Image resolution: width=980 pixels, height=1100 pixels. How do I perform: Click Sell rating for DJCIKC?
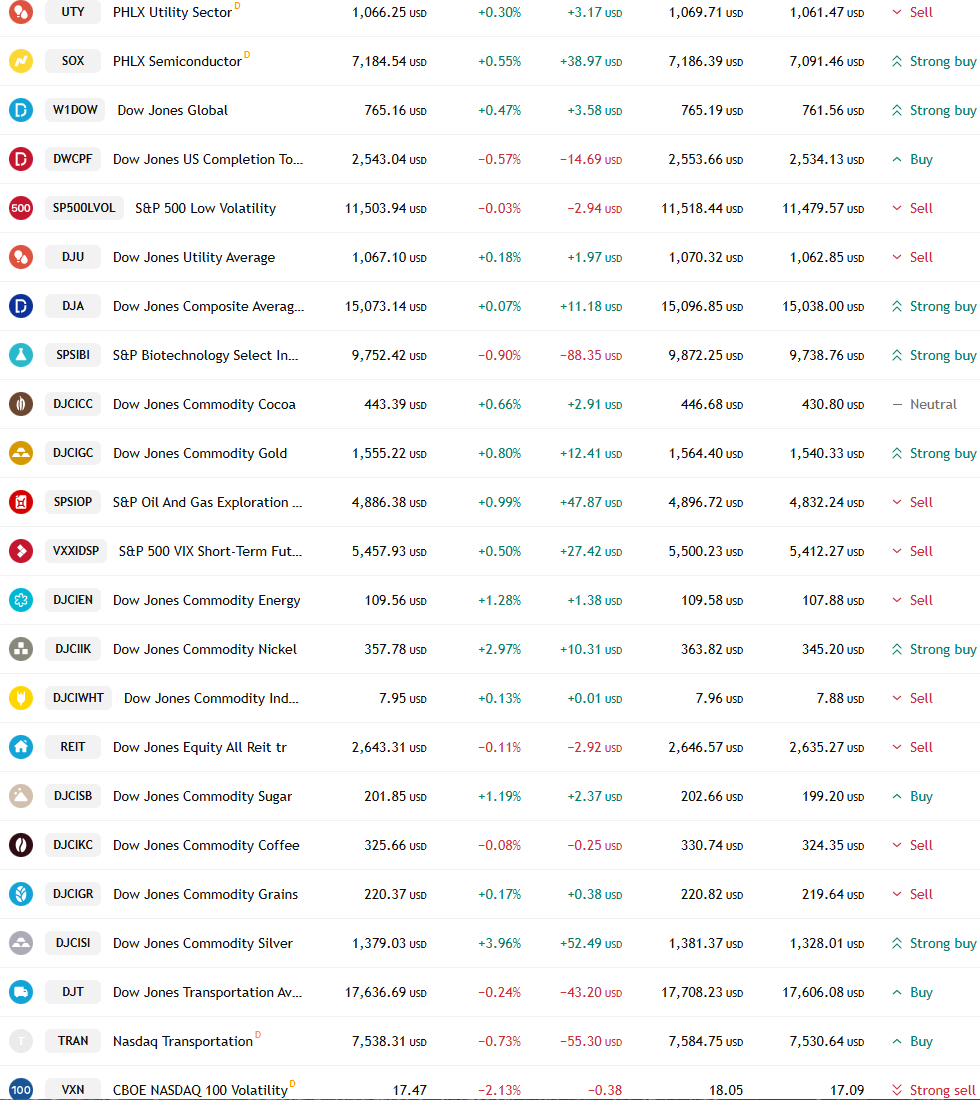(913, 845)
